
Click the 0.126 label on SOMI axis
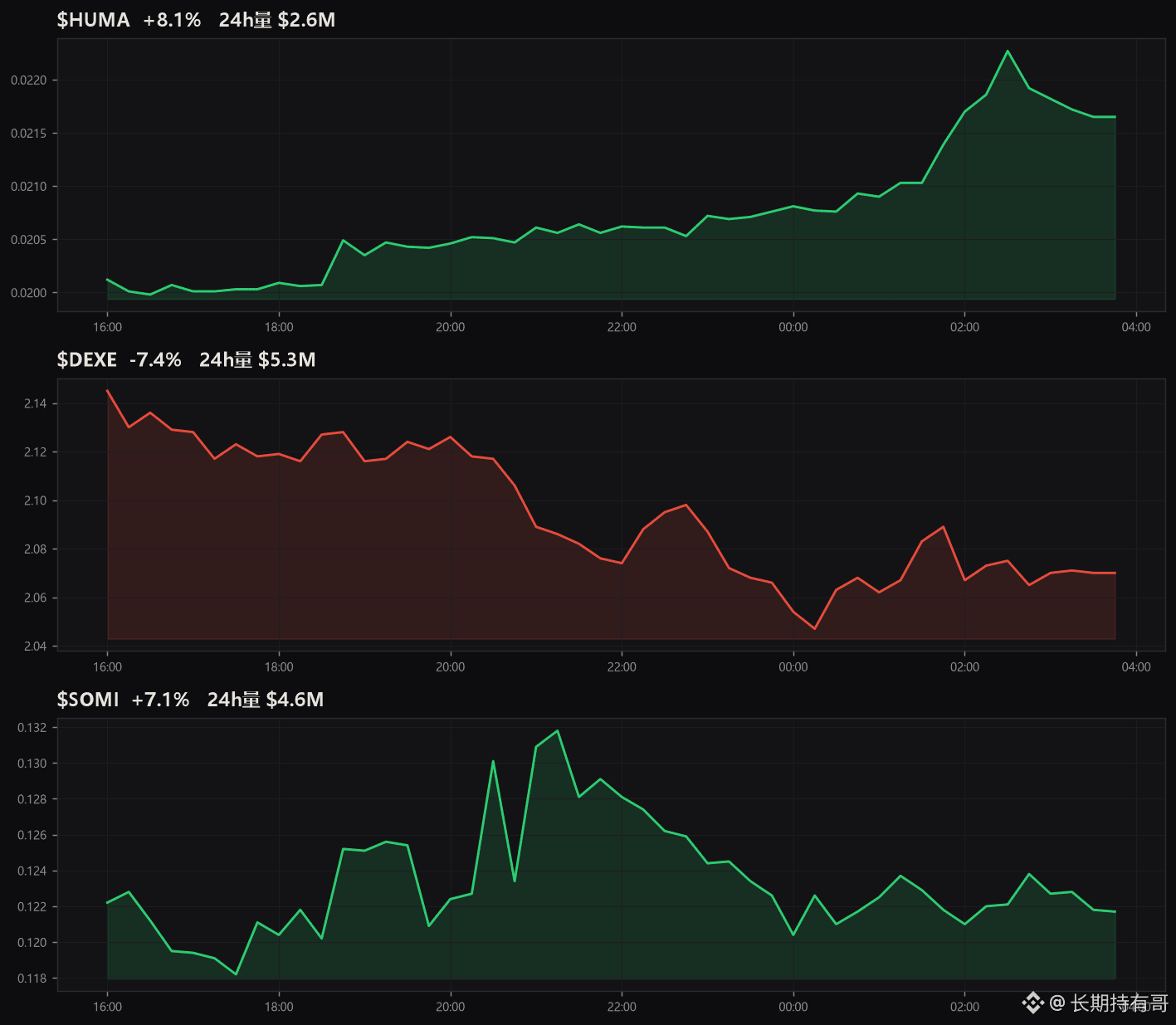coord(32,835)
